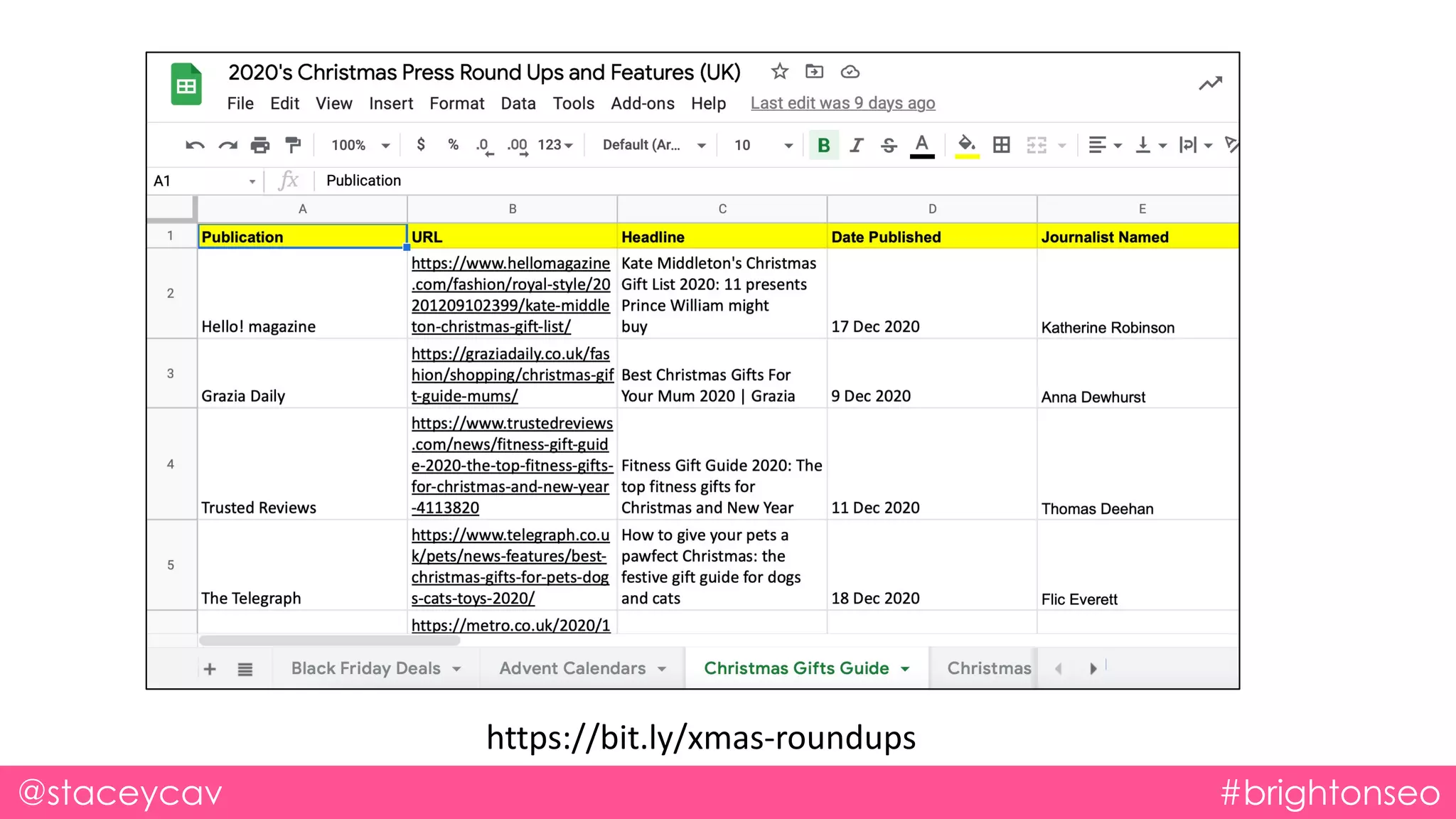Open the graziadaily.co.uk URL link

pyautogui.click(x=512, y=375)
